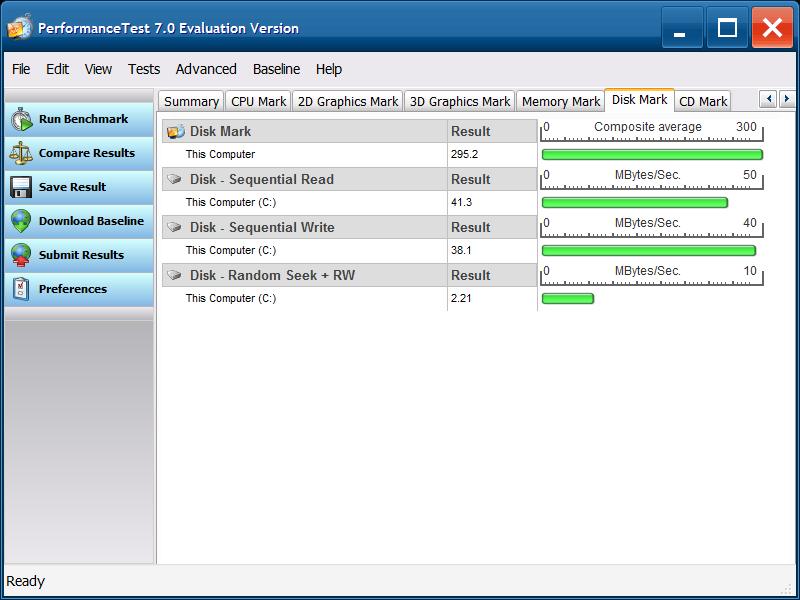Click the Sequential Read MBytes/Sec. scale ruler
800x600 pixels.
pos(652,179)
